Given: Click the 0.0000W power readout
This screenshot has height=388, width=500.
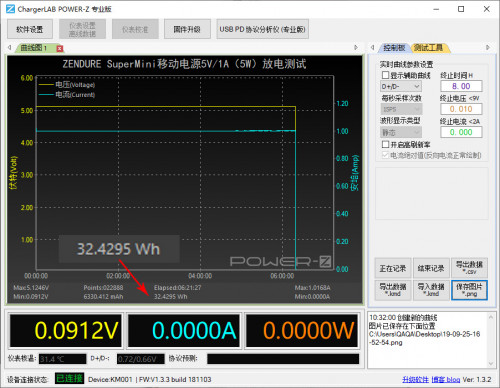Looking at the screenshot, I should coord(302,330).
